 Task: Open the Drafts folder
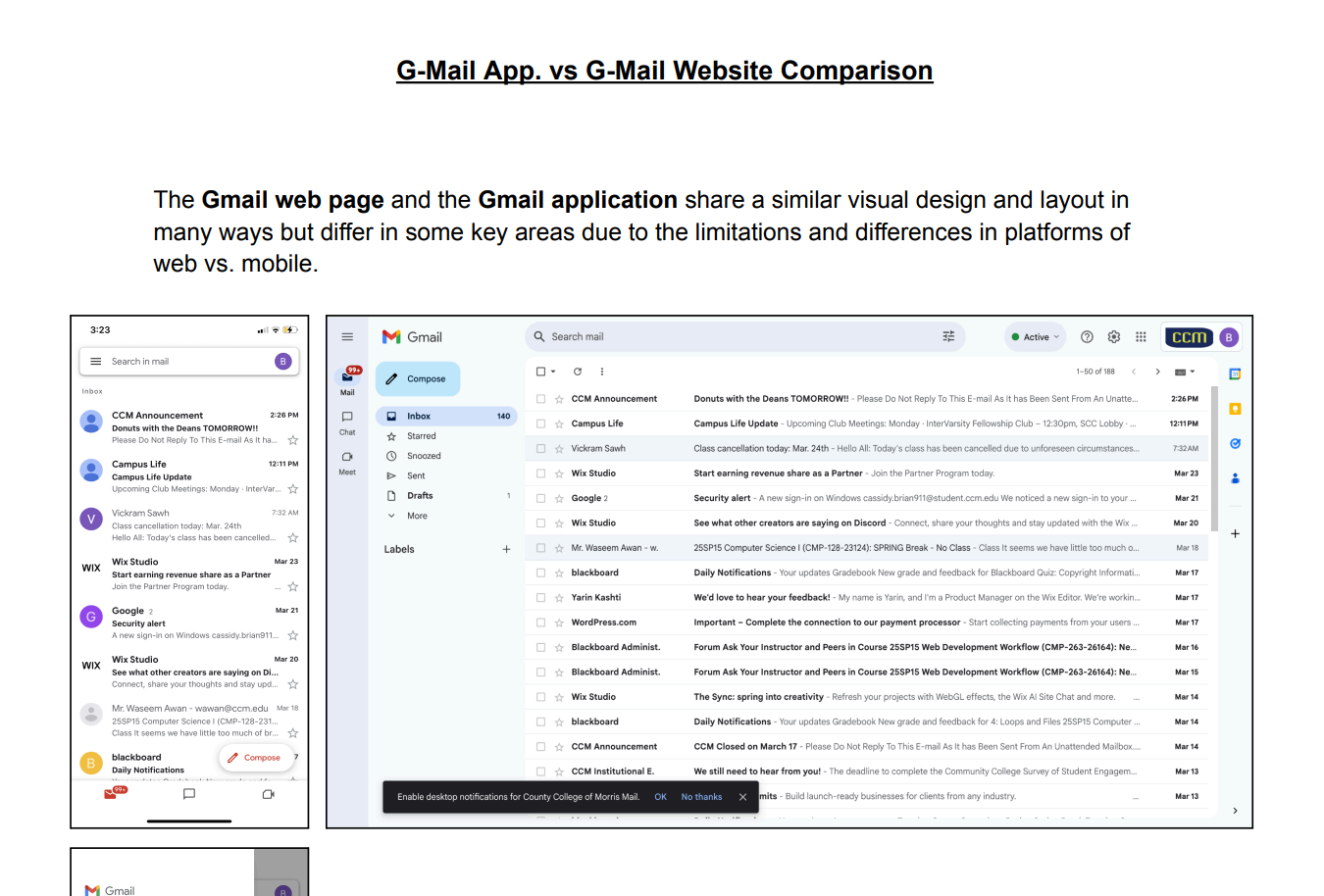(447, 496)
